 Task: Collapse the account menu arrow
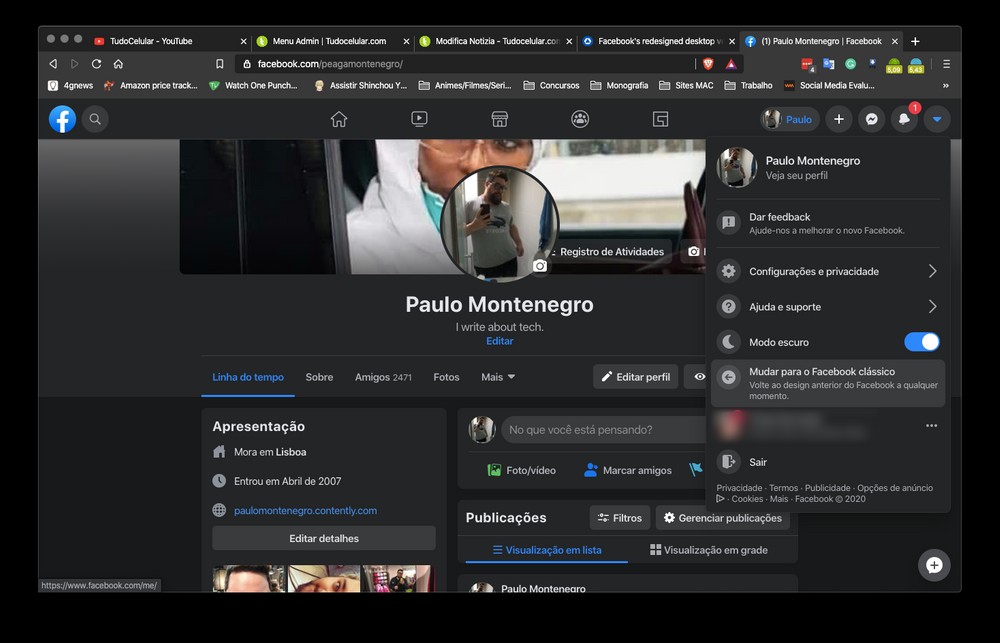coord(937,119)
